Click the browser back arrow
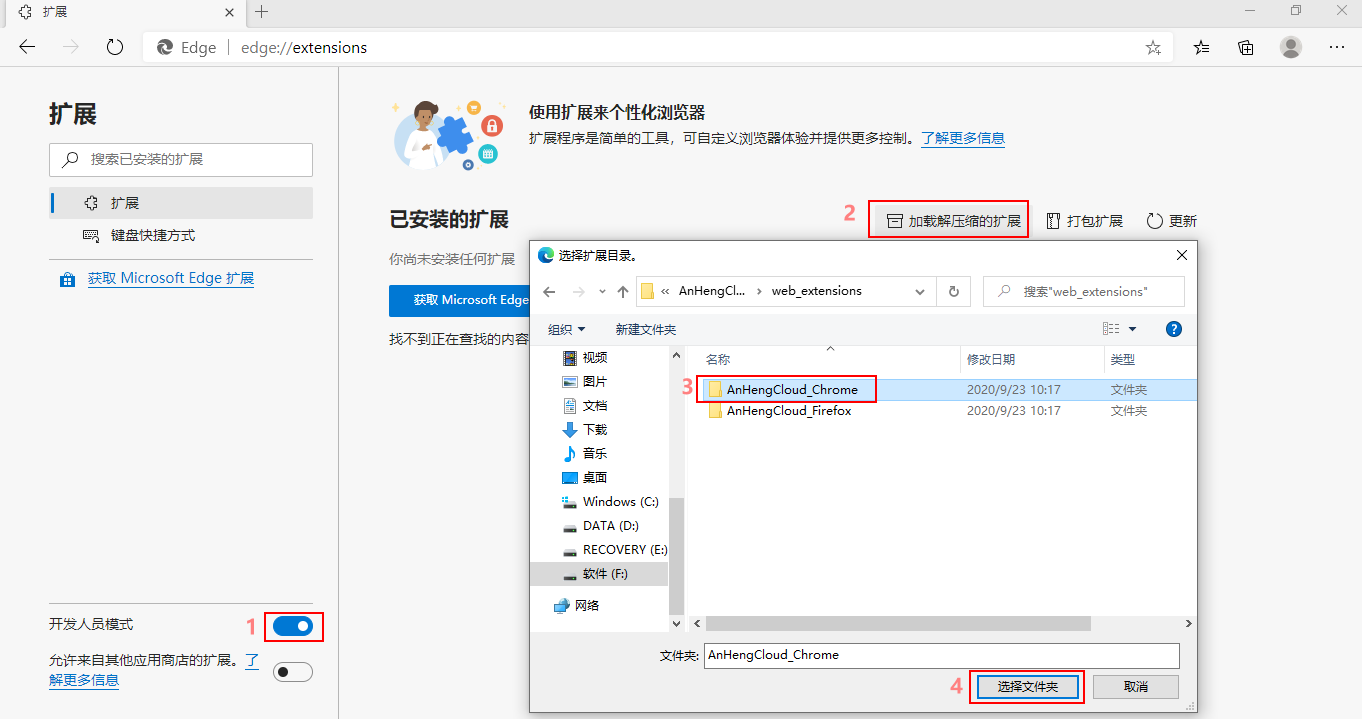The image size is (1362, 719). click(27, 47)
